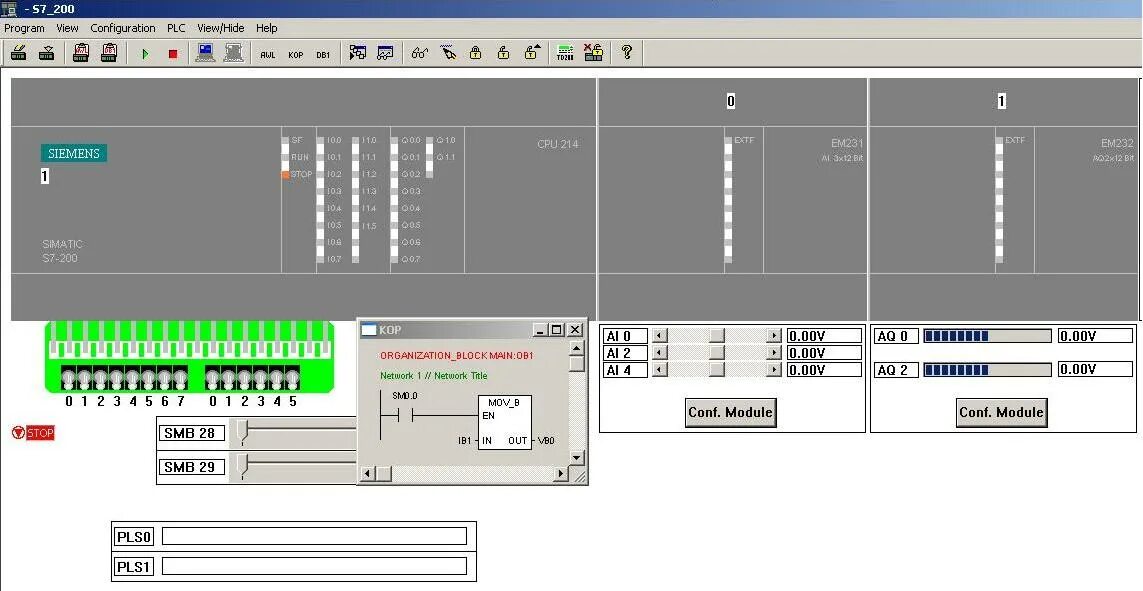The image size is (1143, 591).
Task: Open the Configuration menu
Action: pyautogui.click(x=122, y=28)
